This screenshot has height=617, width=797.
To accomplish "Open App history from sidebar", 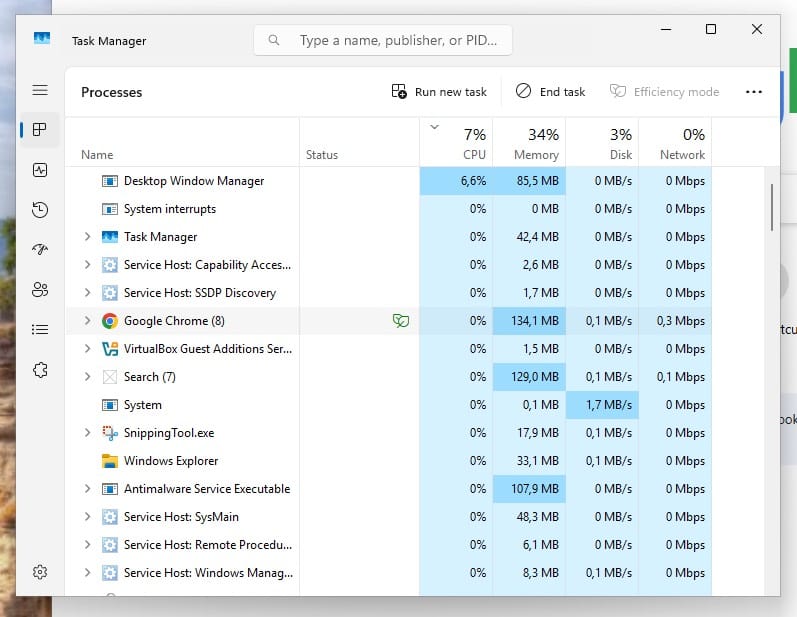I will coord(40,210).
